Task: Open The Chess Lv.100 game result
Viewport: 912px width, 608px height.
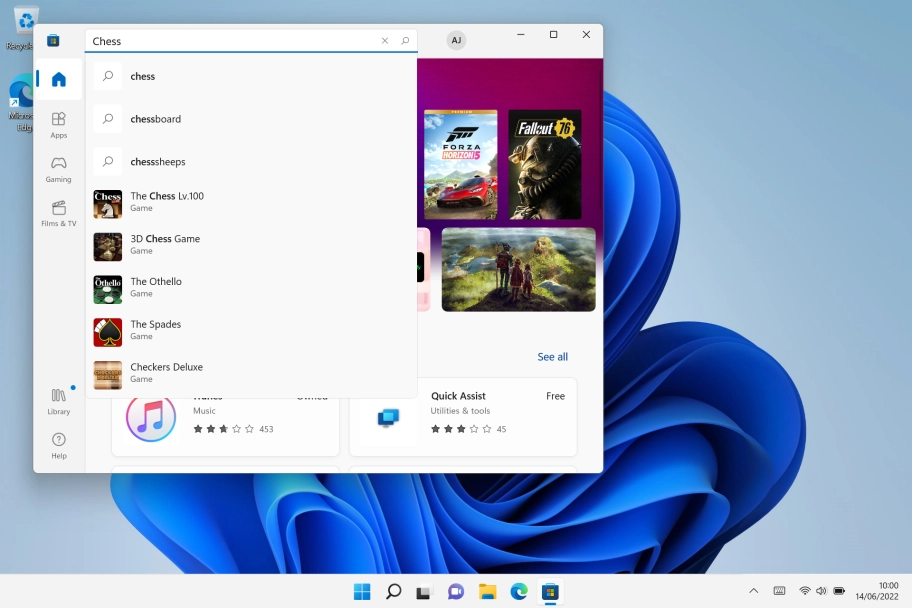Action: (x=167, y=203)
